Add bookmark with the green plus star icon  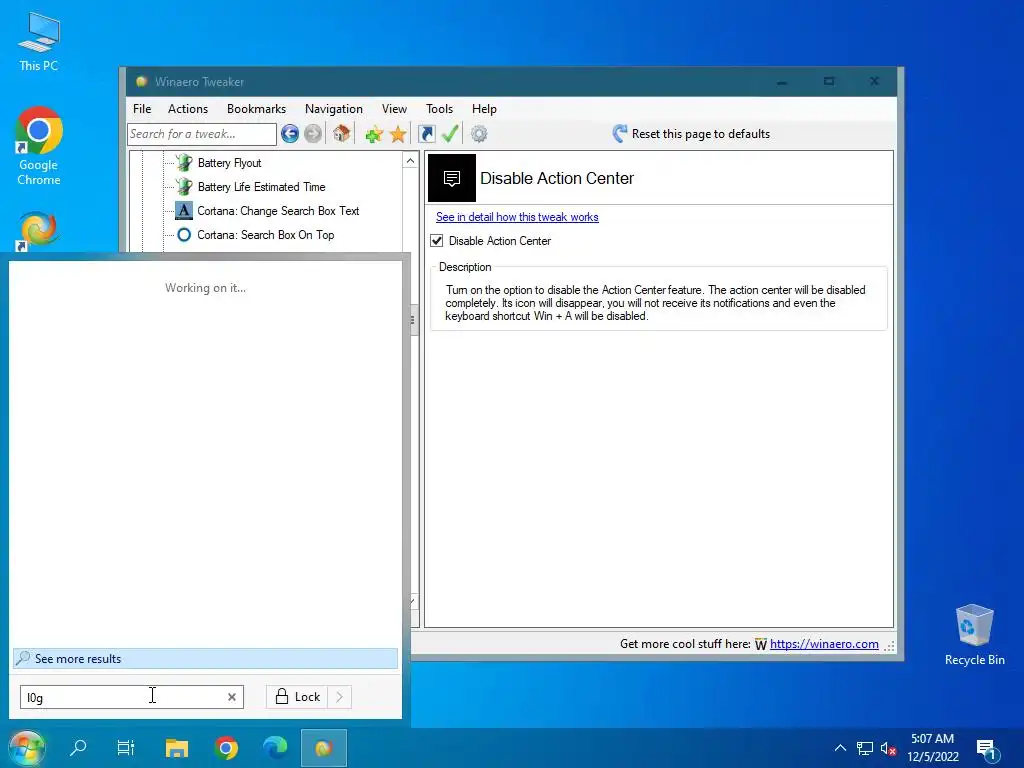374,135
